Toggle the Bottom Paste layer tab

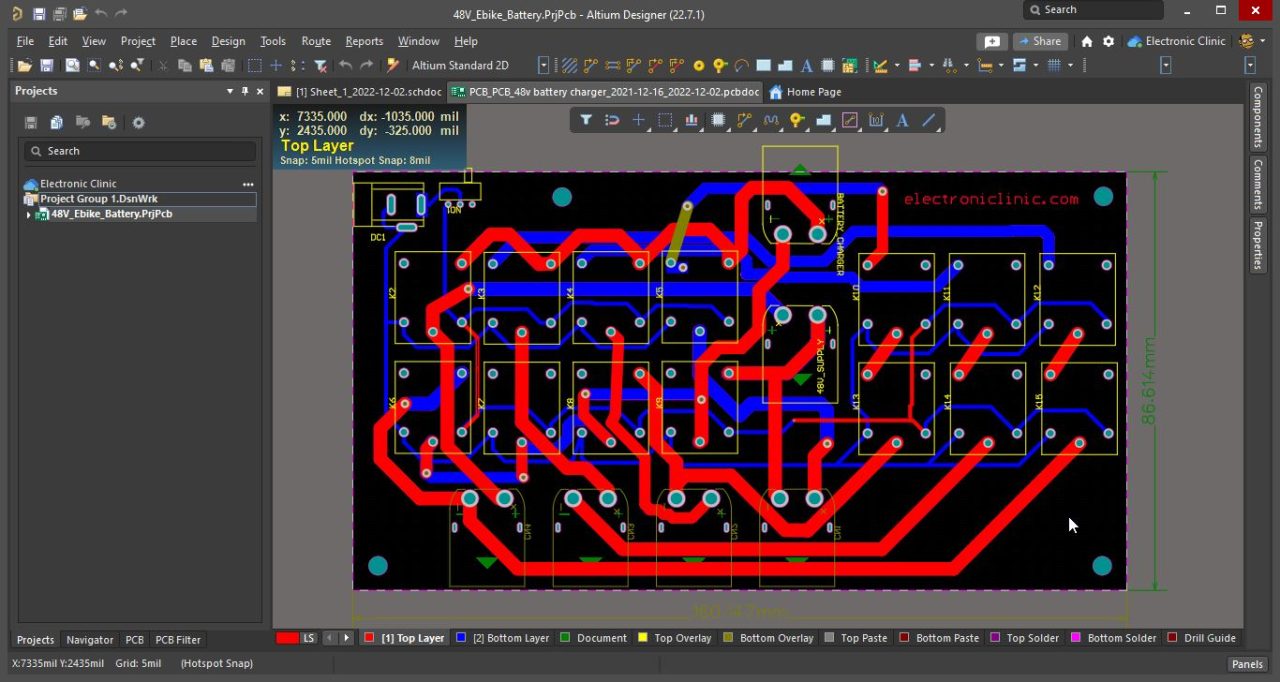point(939,638)
